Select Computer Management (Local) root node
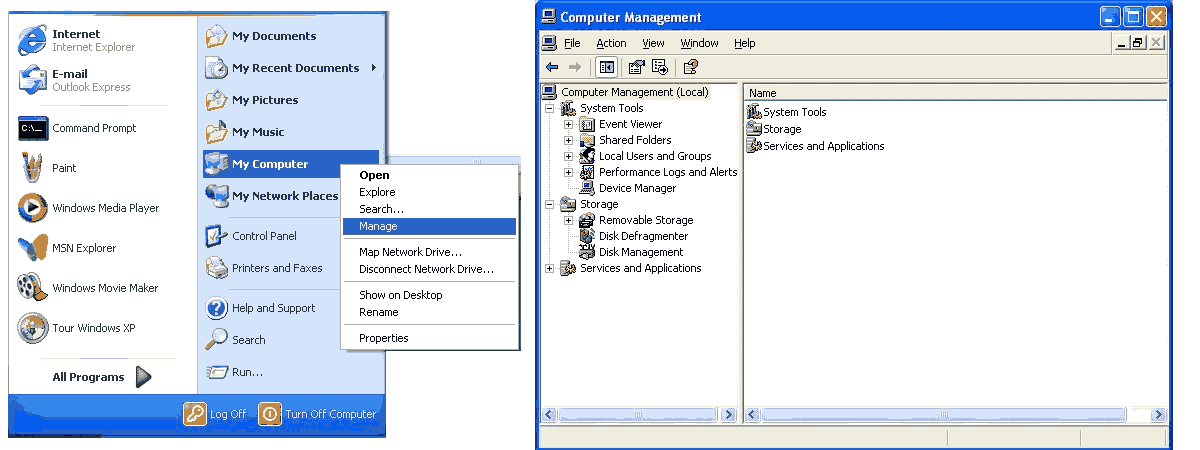This screenshot has width=1200, height=450. tap(626, 92)
